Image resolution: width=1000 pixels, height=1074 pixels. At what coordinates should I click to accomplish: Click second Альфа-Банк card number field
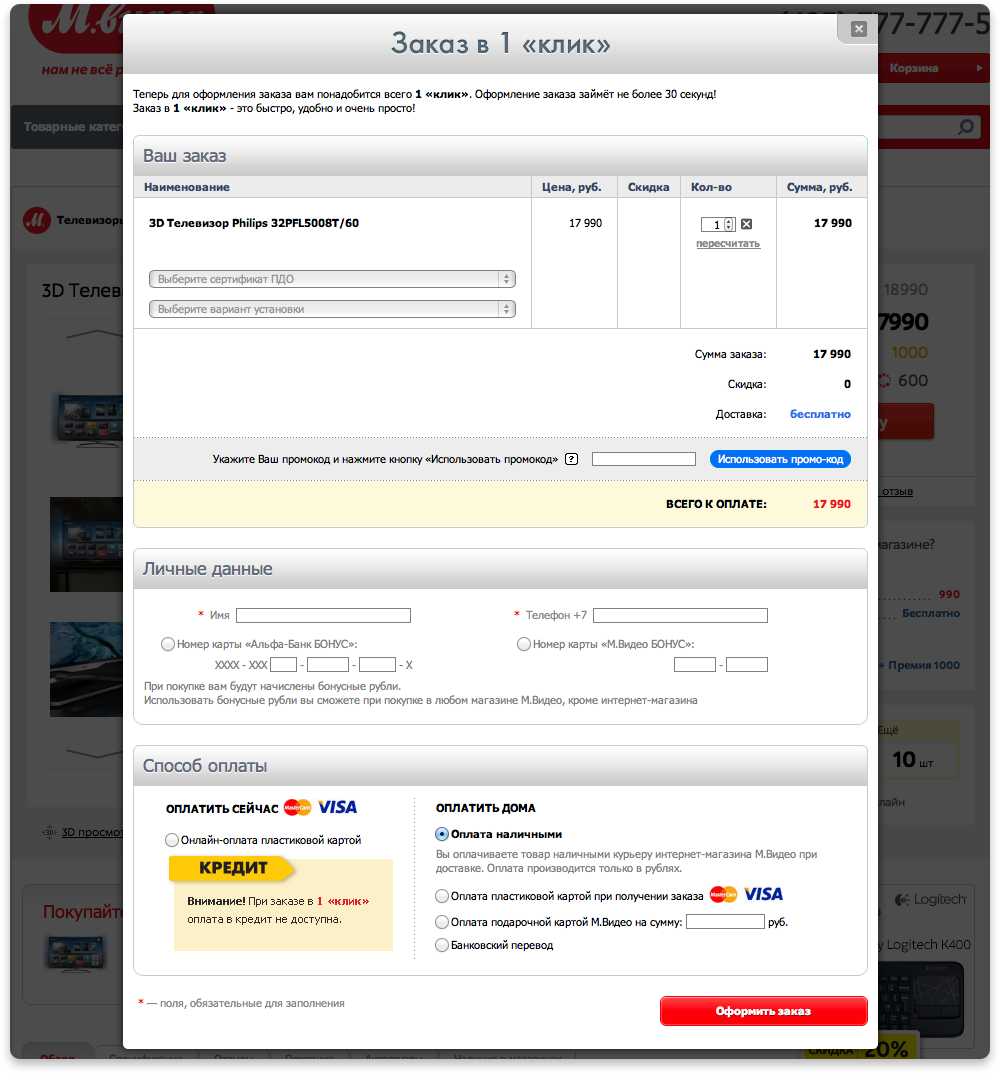[328, 664]
